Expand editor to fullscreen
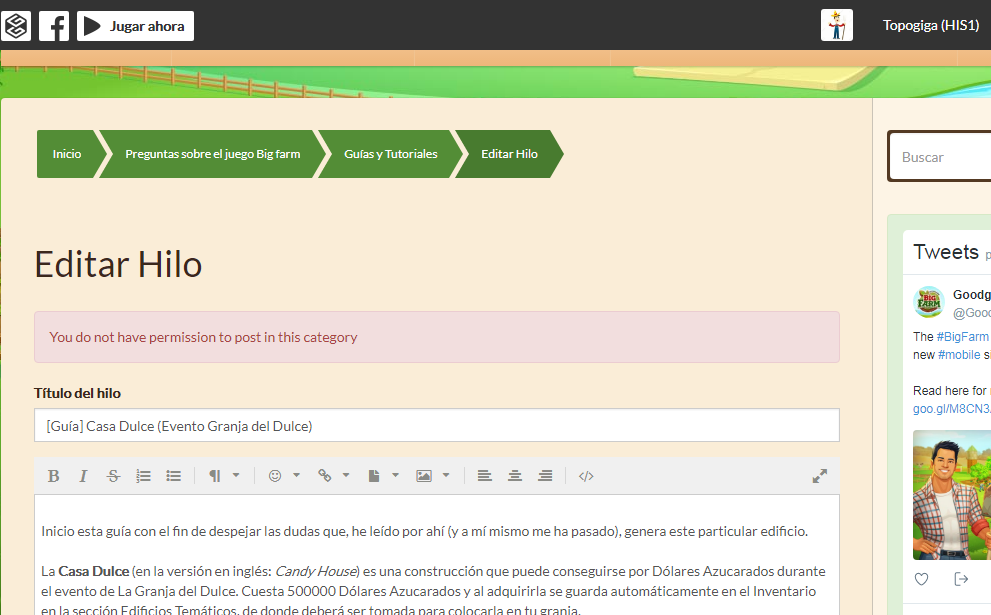This screenshot has height=615, width=991. tap(820, 476)
